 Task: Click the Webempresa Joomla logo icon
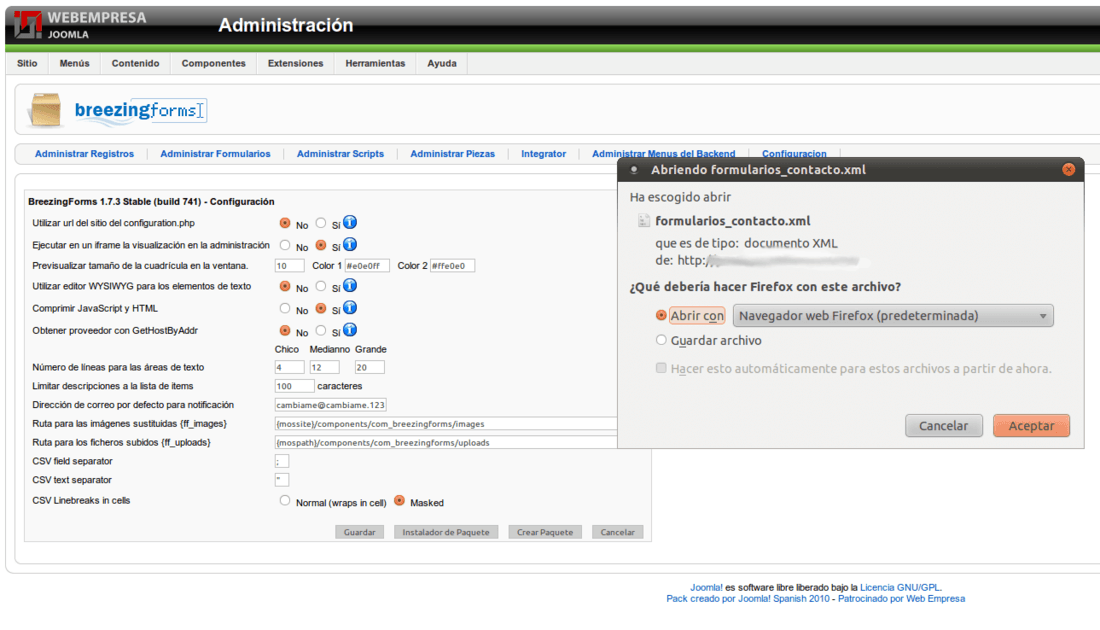[x=27, y=25]
